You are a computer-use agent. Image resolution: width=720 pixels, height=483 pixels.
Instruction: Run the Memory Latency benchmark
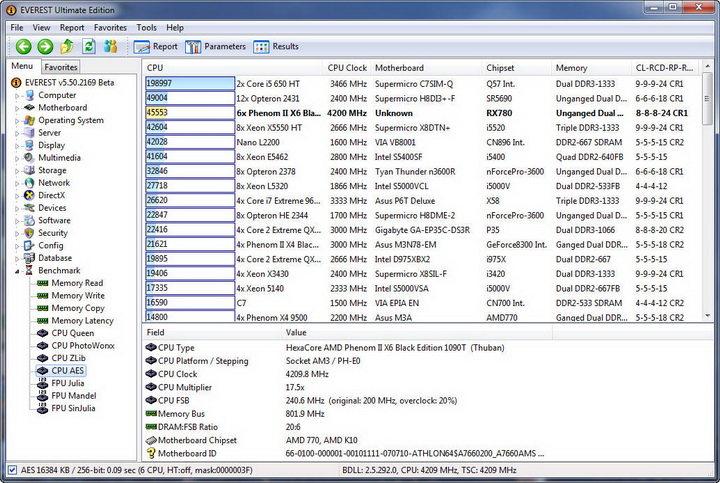82,320
